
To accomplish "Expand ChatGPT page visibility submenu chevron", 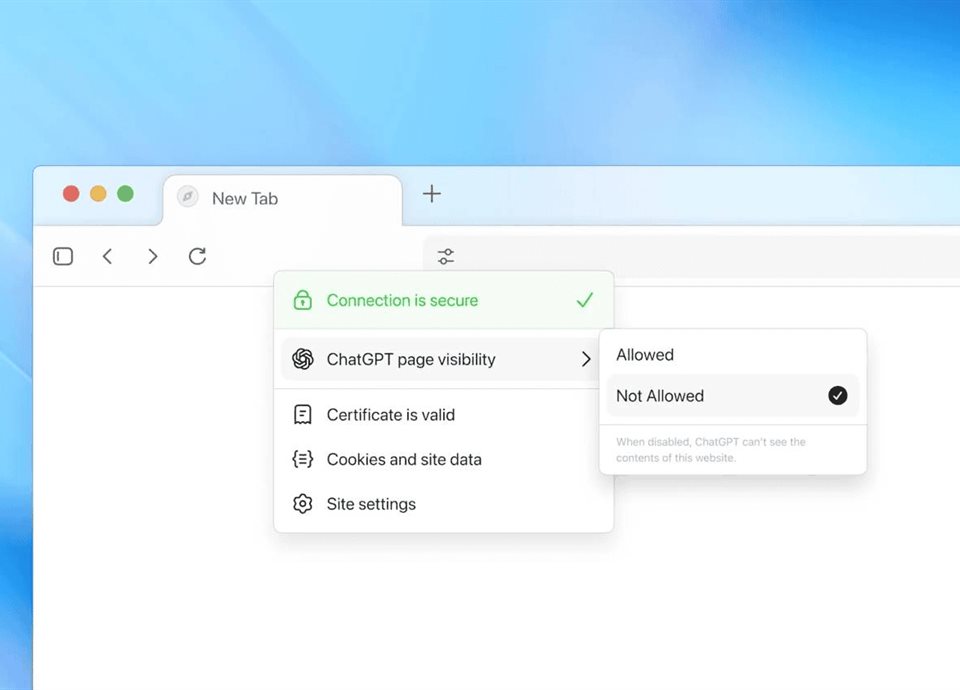I will tap(586, 360).
